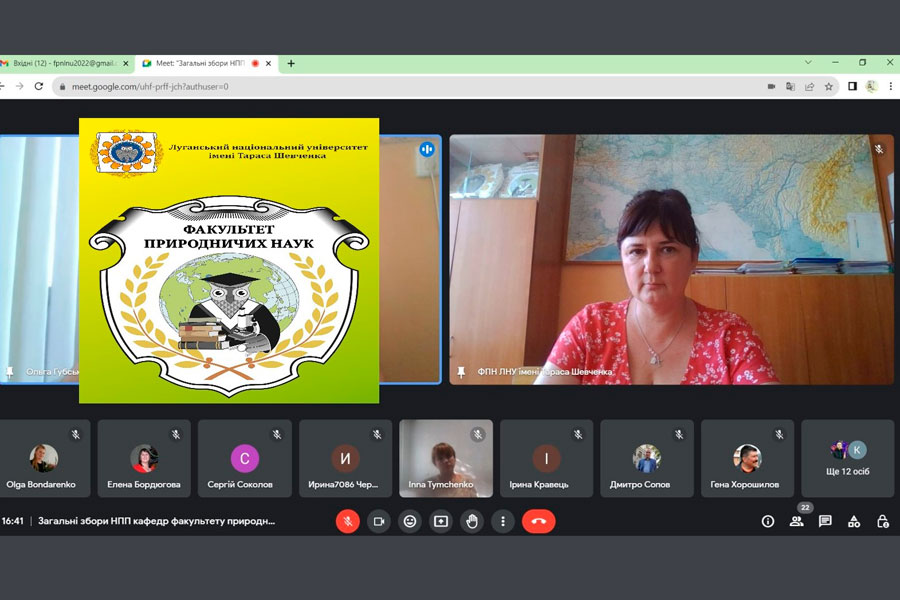Click the pin icon on Ольга tile
The height and width of the screenshot is (600, 900).
[9, 372]
